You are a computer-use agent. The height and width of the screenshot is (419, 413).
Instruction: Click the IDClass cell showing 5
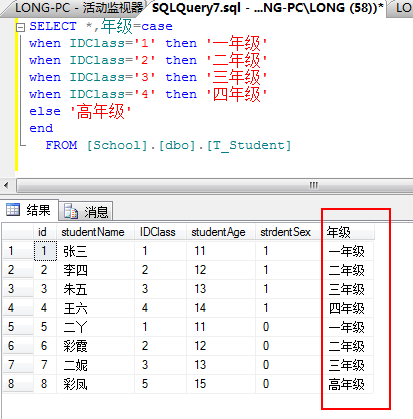click(x=160, y=384)
